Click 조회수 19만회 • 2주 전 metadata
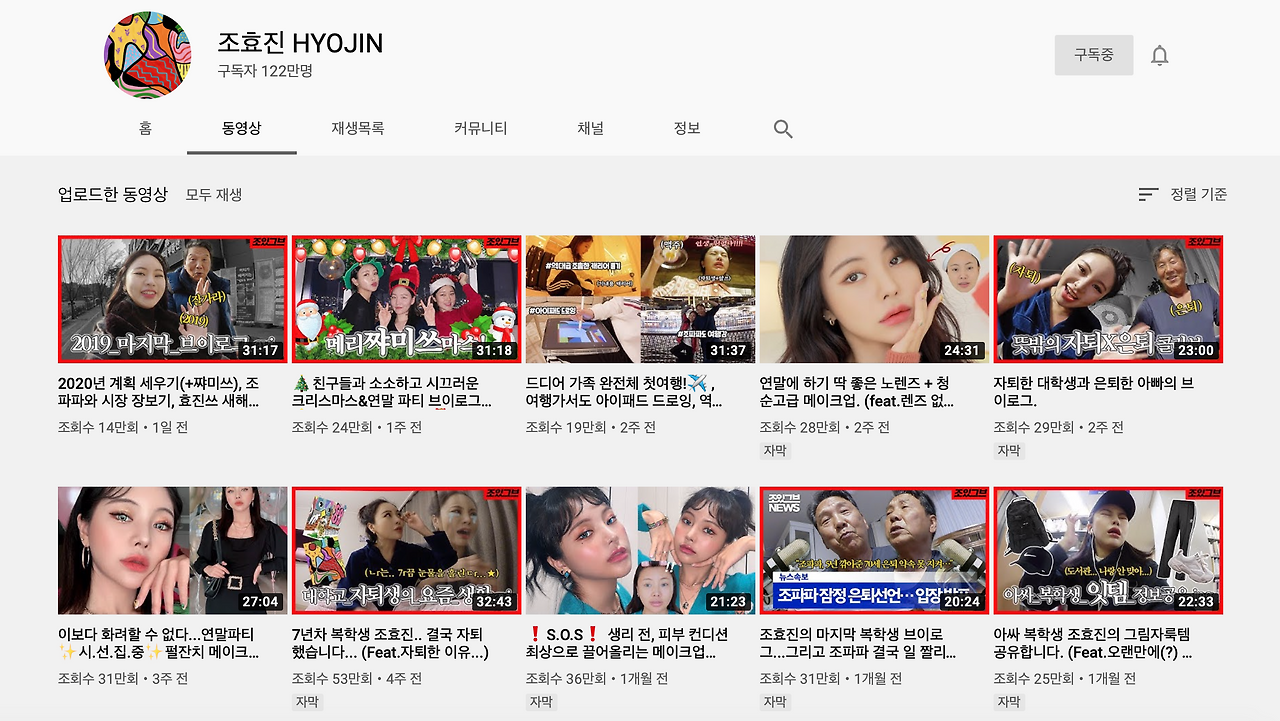 591,427
